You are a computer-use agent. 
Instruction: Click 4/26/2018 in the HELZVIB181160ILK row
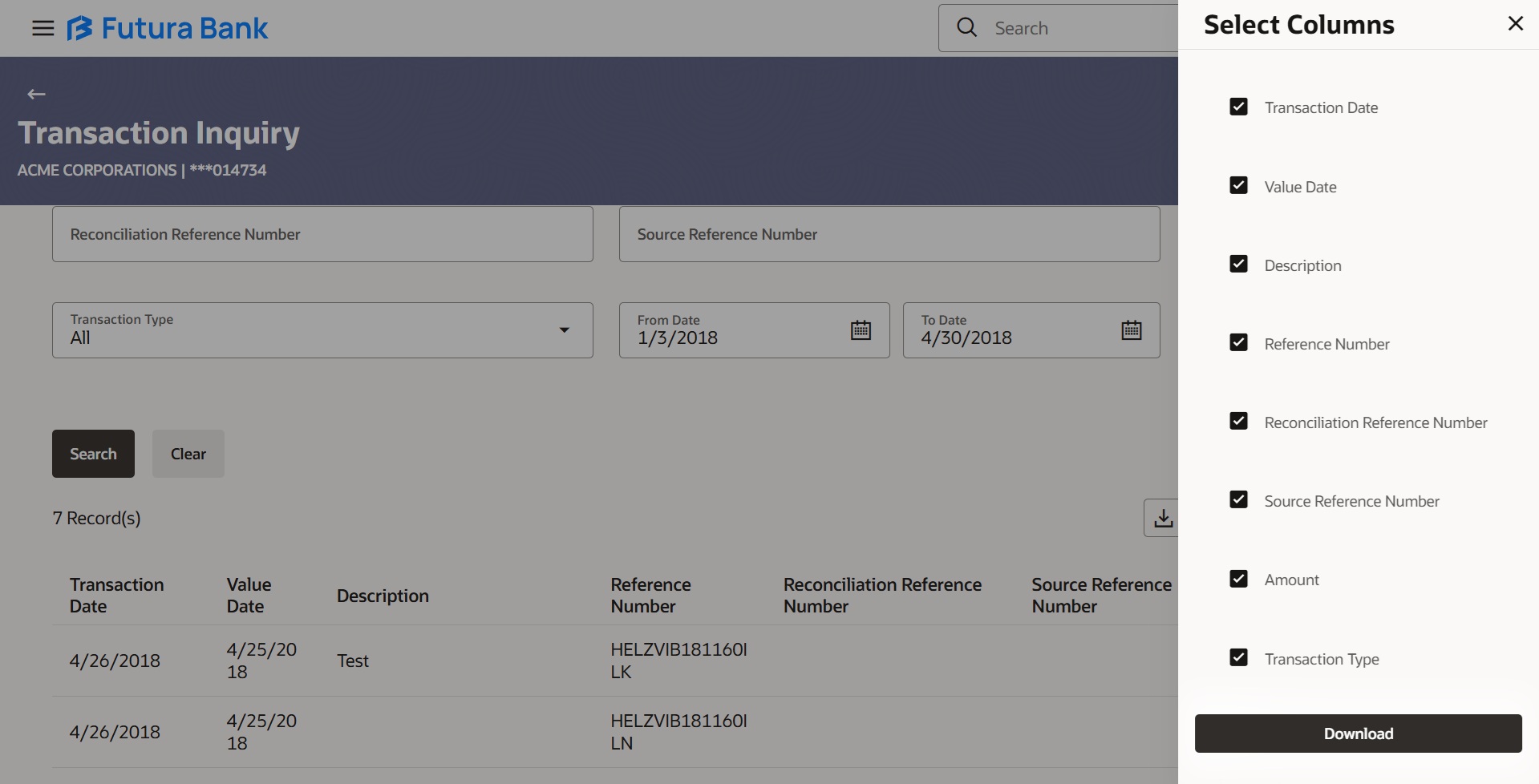click(115, 661)
